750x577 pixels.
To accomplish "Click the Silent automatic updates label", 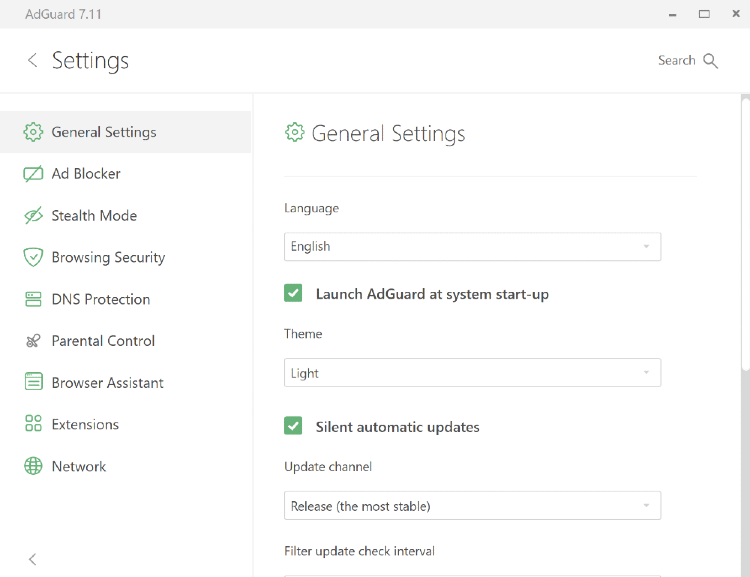I will pyautogui.click(x=397, y=427).
